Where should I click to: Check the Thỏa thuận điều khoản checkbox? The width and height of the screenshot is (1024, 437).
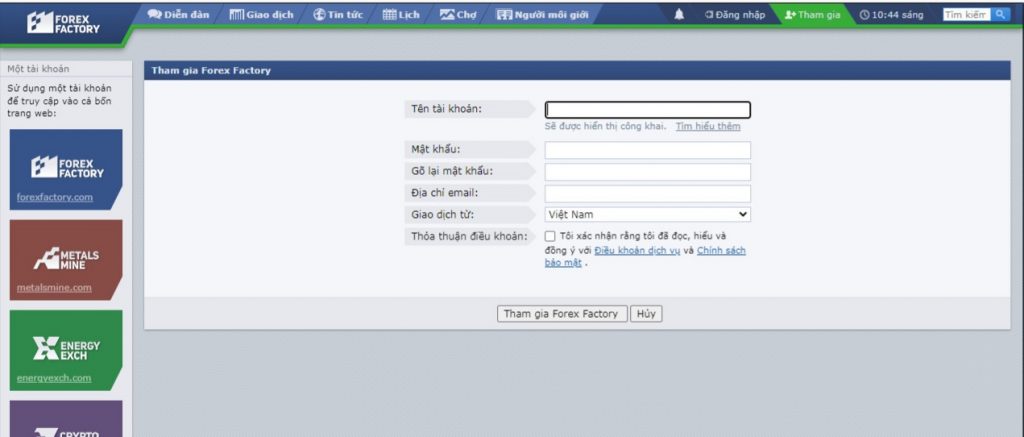(x=551, y=236)
